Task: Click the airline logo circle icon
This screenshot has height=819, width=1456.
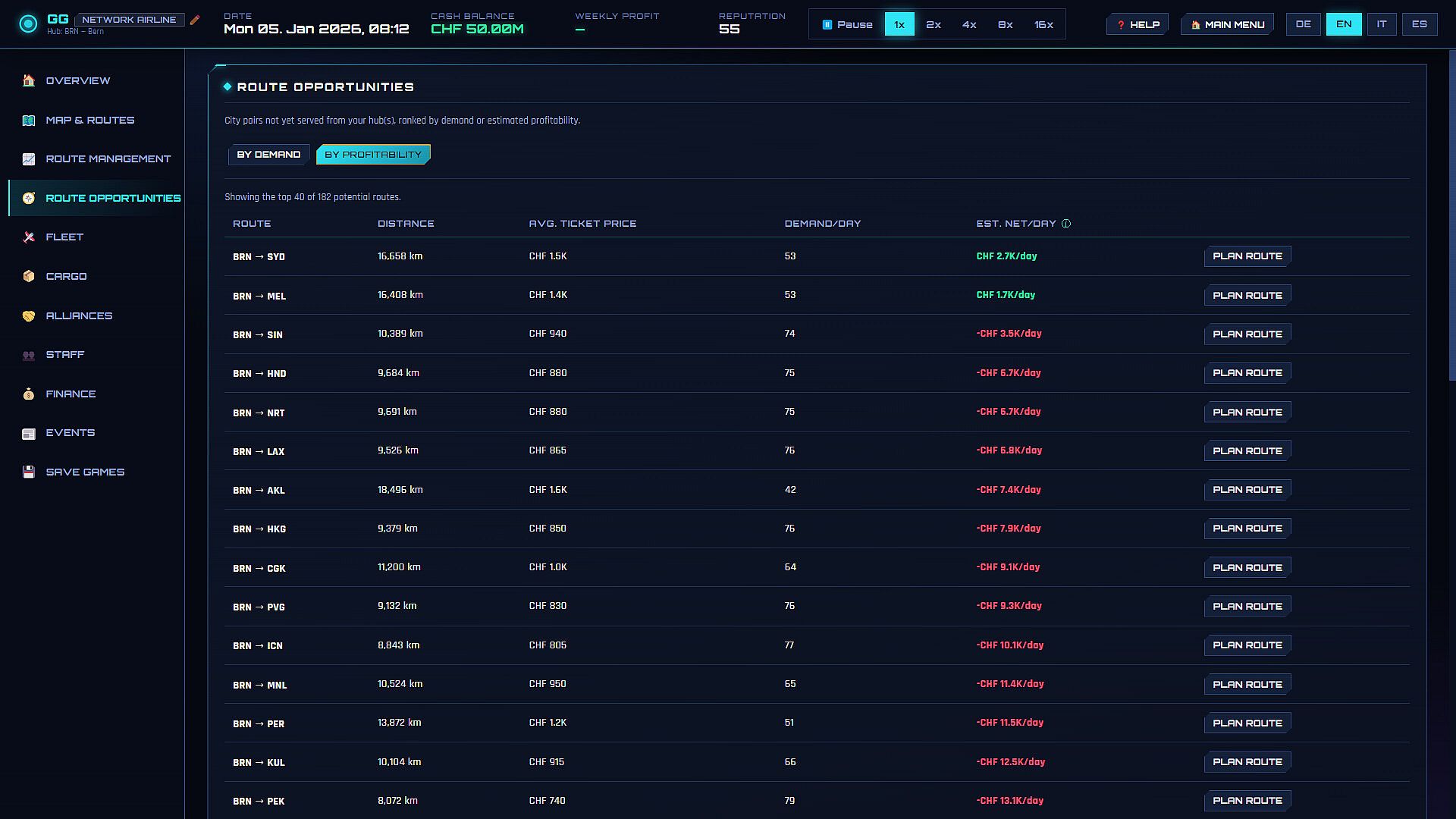Action: click(x=28, y=24)
